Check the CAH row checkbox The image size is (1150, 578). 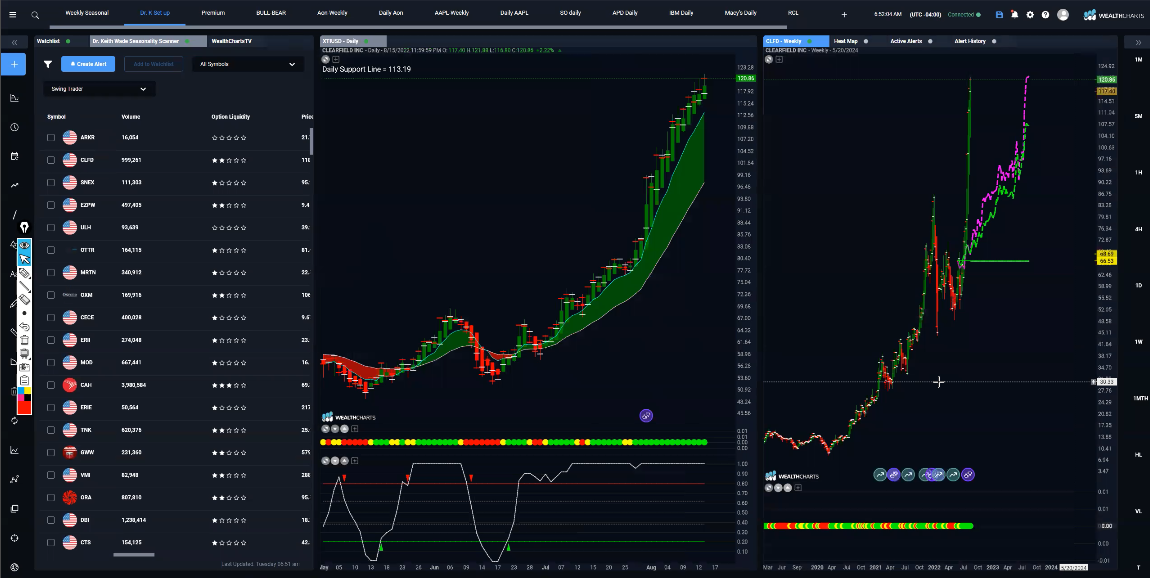[x=51, y=385]
